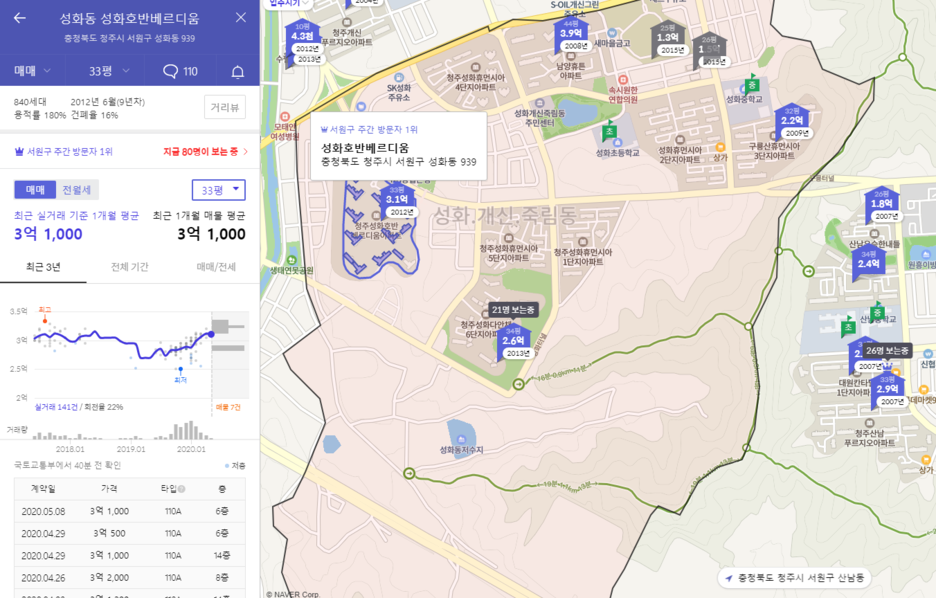Click the apartment name in the map popup

tap(365, 147)
